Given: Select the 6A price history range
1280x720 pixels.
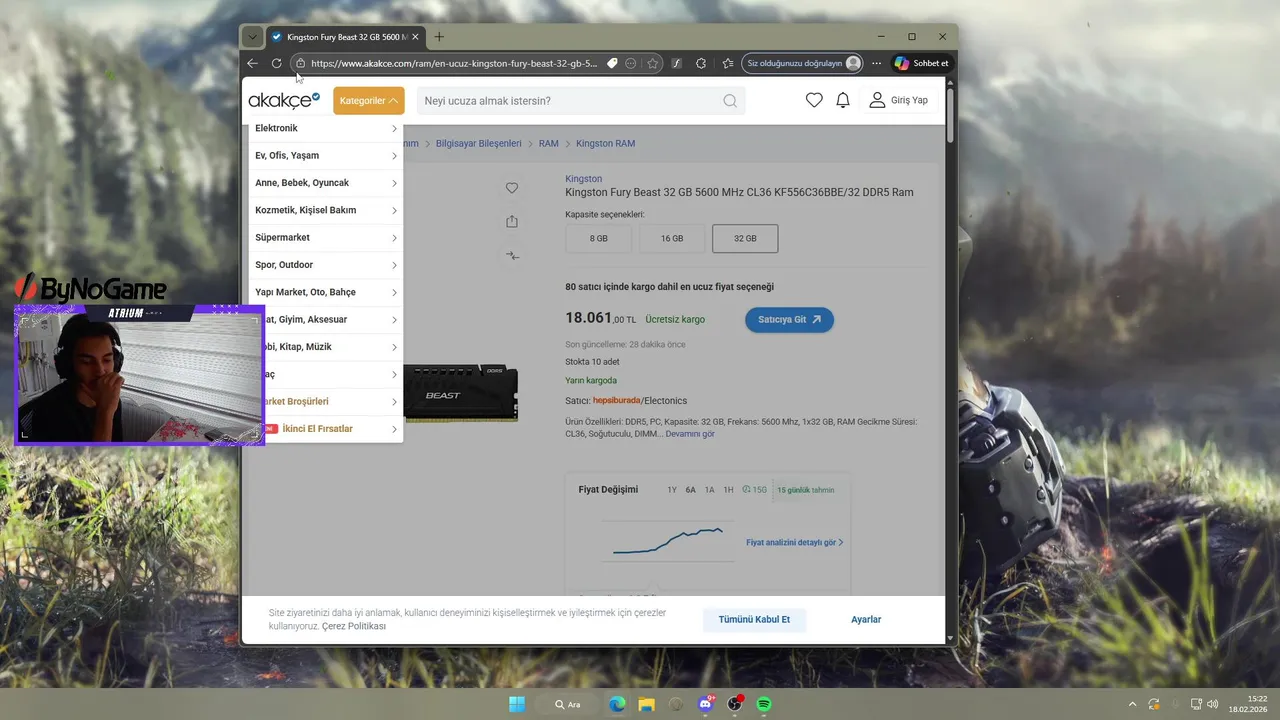Looking at the screenshot, I should coord(690,490).
